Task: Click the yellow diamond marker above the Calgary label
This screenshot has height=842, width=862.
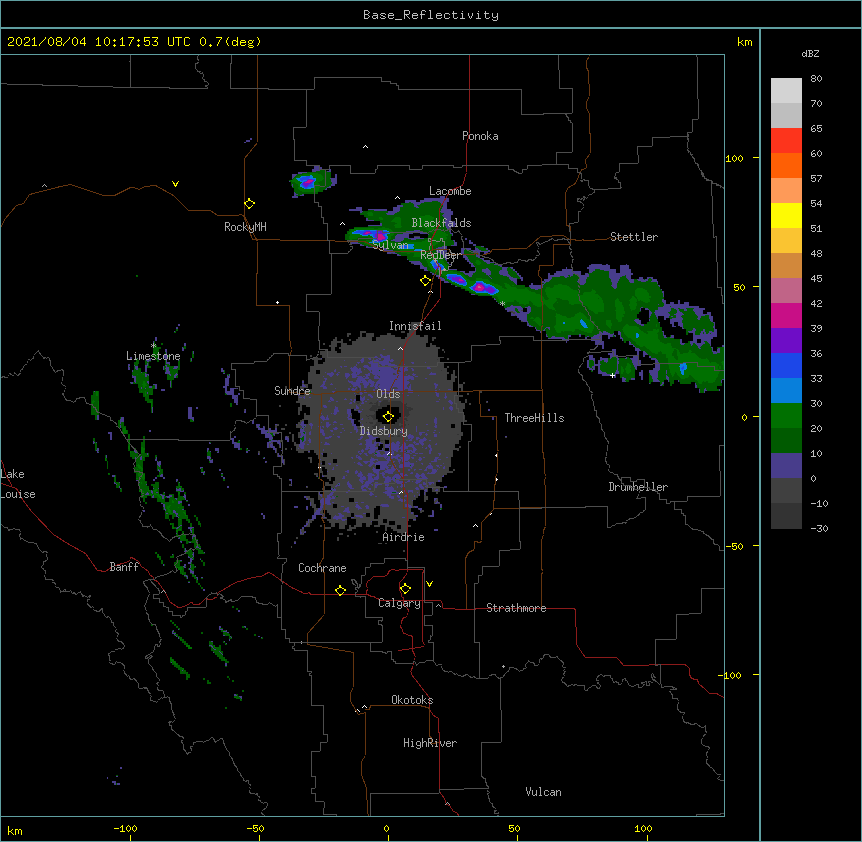Action: click(405, 589)
